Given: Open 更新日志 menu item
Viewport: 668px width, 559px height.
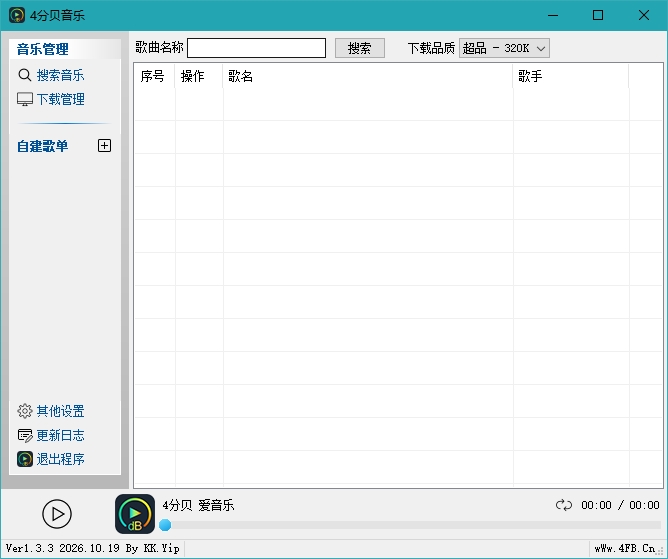Looking at the screenshot, I should [x=60, y=435].
